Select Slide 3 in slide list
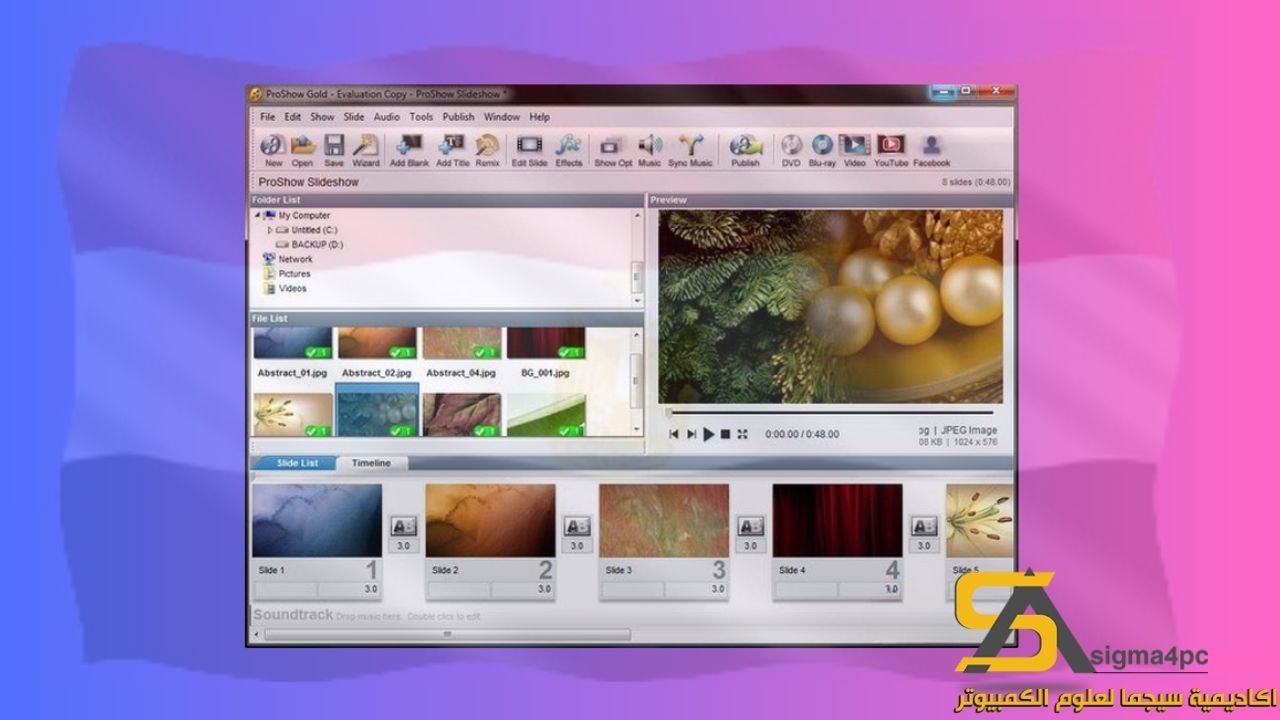Screen dimensions: 1280x720 point(664,521)
